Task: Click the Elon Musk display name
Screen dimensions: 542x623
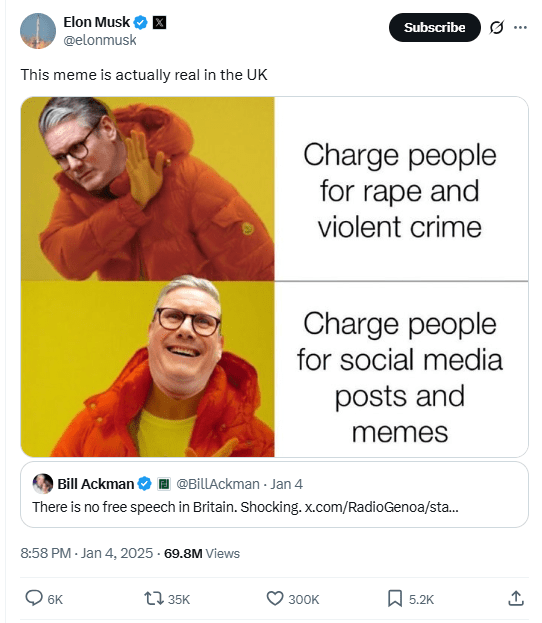Action: [x=97, y=22]
